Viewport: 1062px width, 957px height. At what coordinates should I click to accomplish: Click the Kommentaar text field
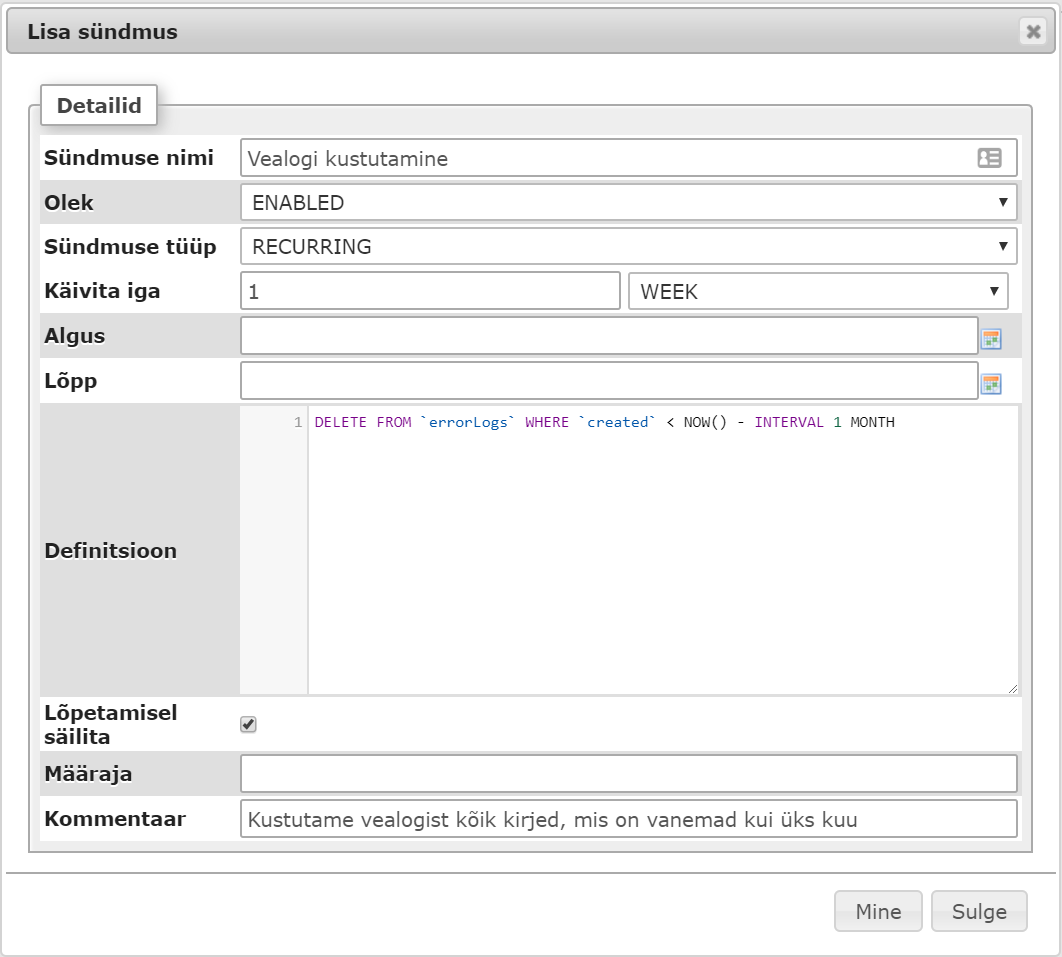point(628,819)
